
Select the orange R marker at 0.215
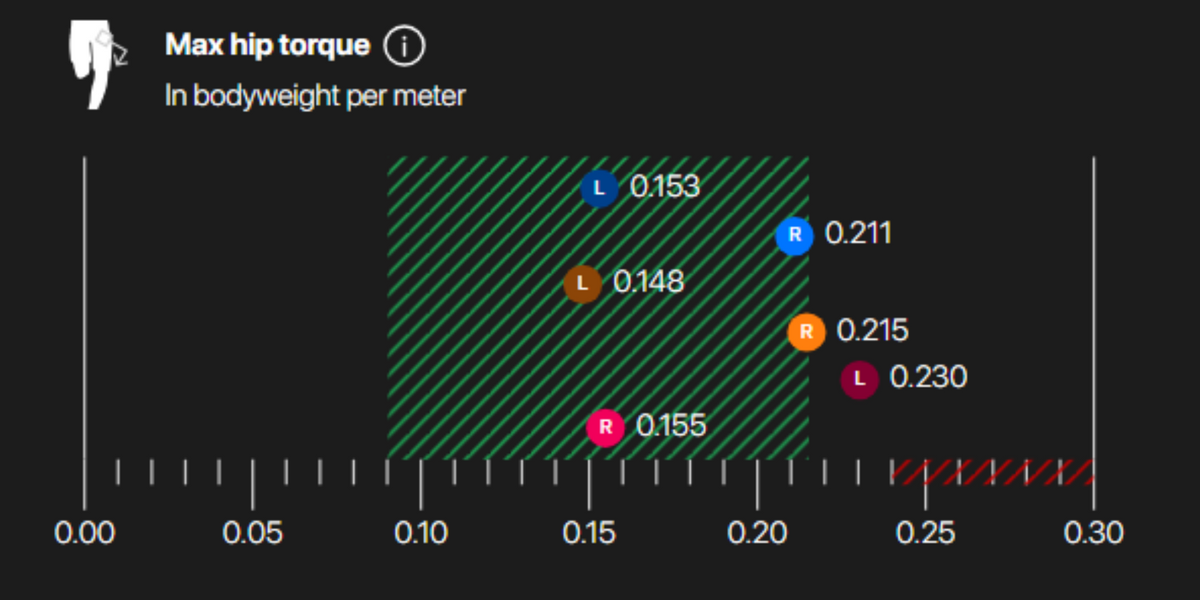point(806,332)
